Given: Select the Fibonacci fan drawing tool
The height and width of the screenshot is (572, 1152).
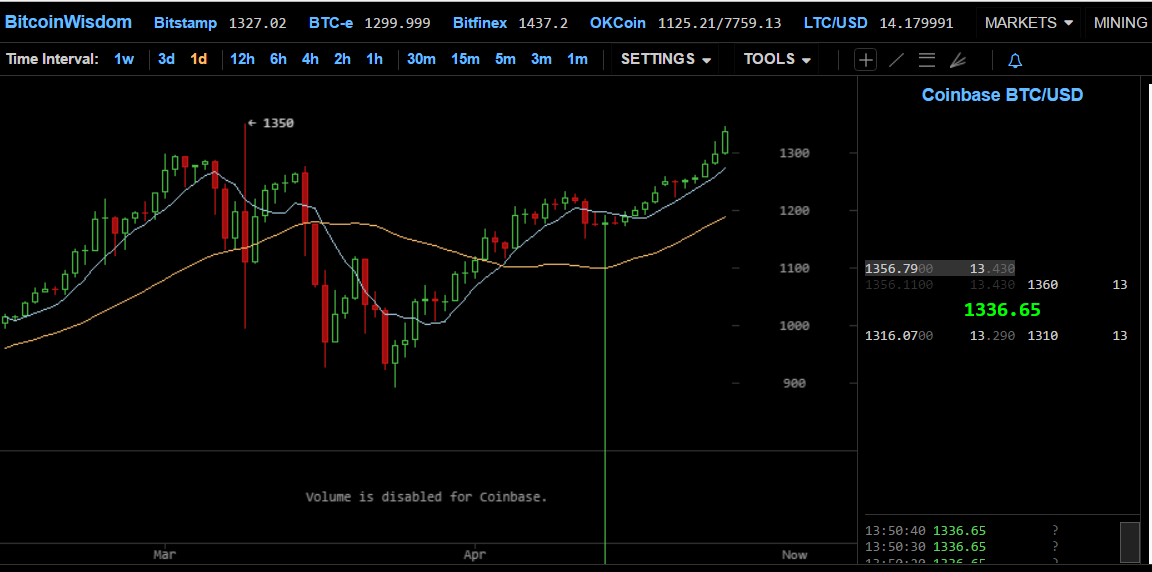Looking at the screenshot, I should click(x=957, y=60).
